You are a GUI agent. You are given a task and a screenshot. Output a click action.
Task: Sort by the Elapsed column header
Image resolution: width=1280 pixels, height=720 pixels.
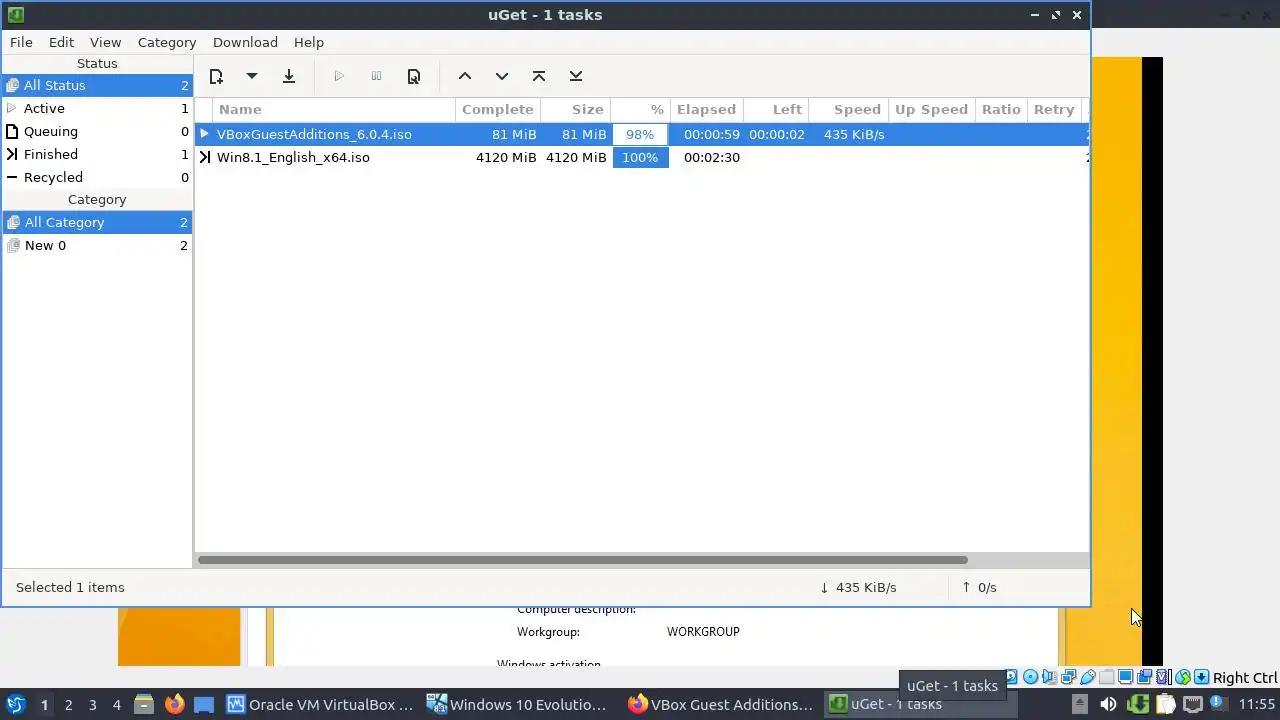[x=706, y=109]
